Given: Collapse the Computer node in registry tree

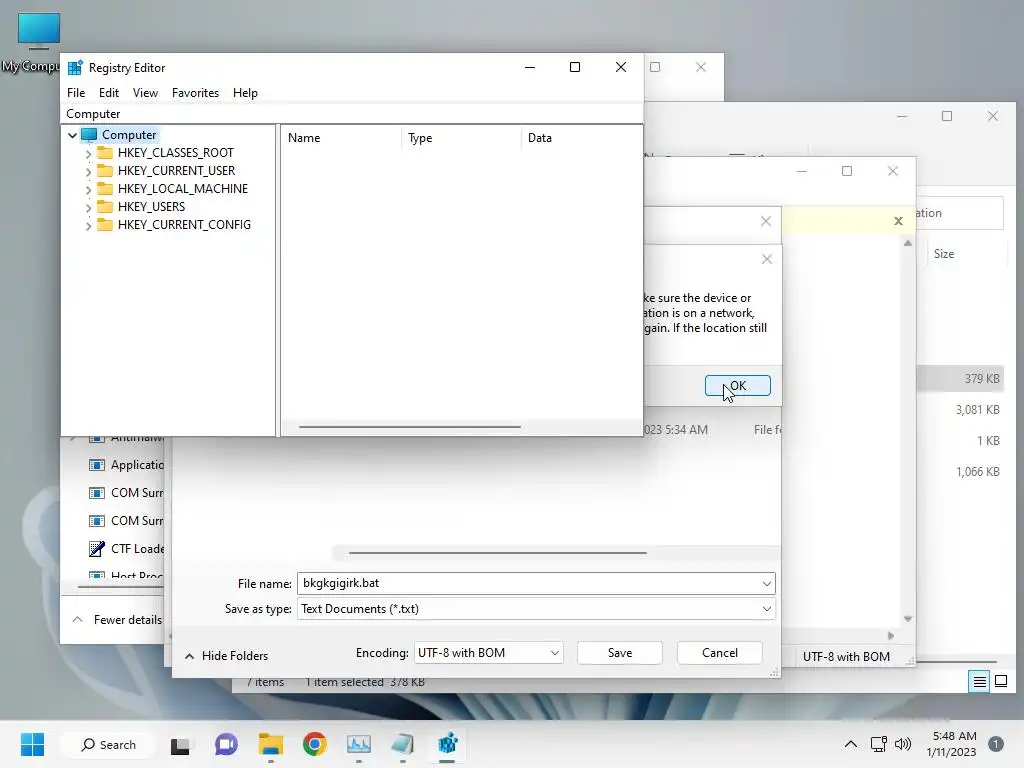Looking at the screenshot, I should pyautogui.click(x=72, y=135).
